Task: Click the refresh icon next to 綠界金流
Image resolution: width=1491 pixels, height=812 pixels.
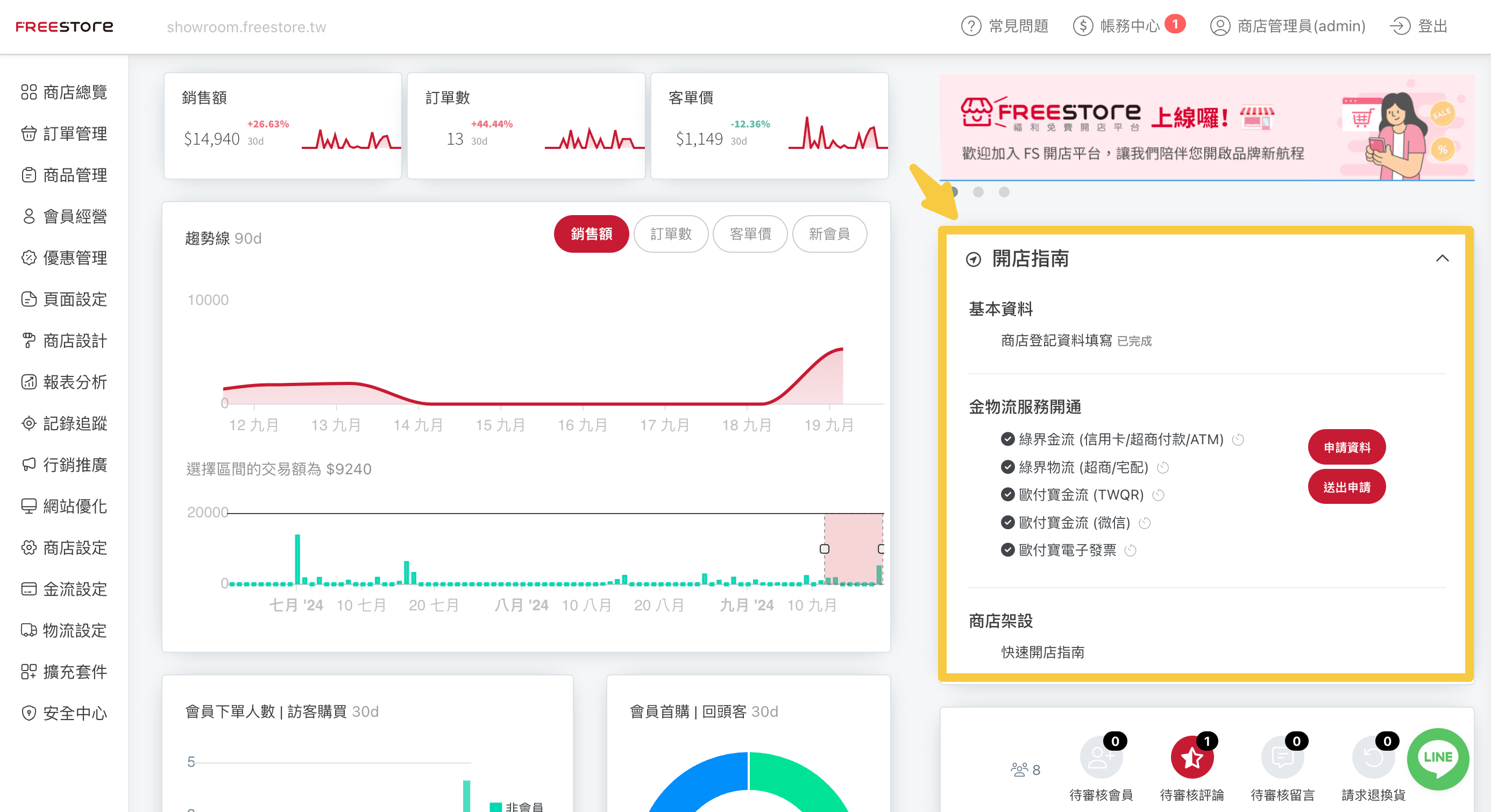Action: click(1238, 439)
